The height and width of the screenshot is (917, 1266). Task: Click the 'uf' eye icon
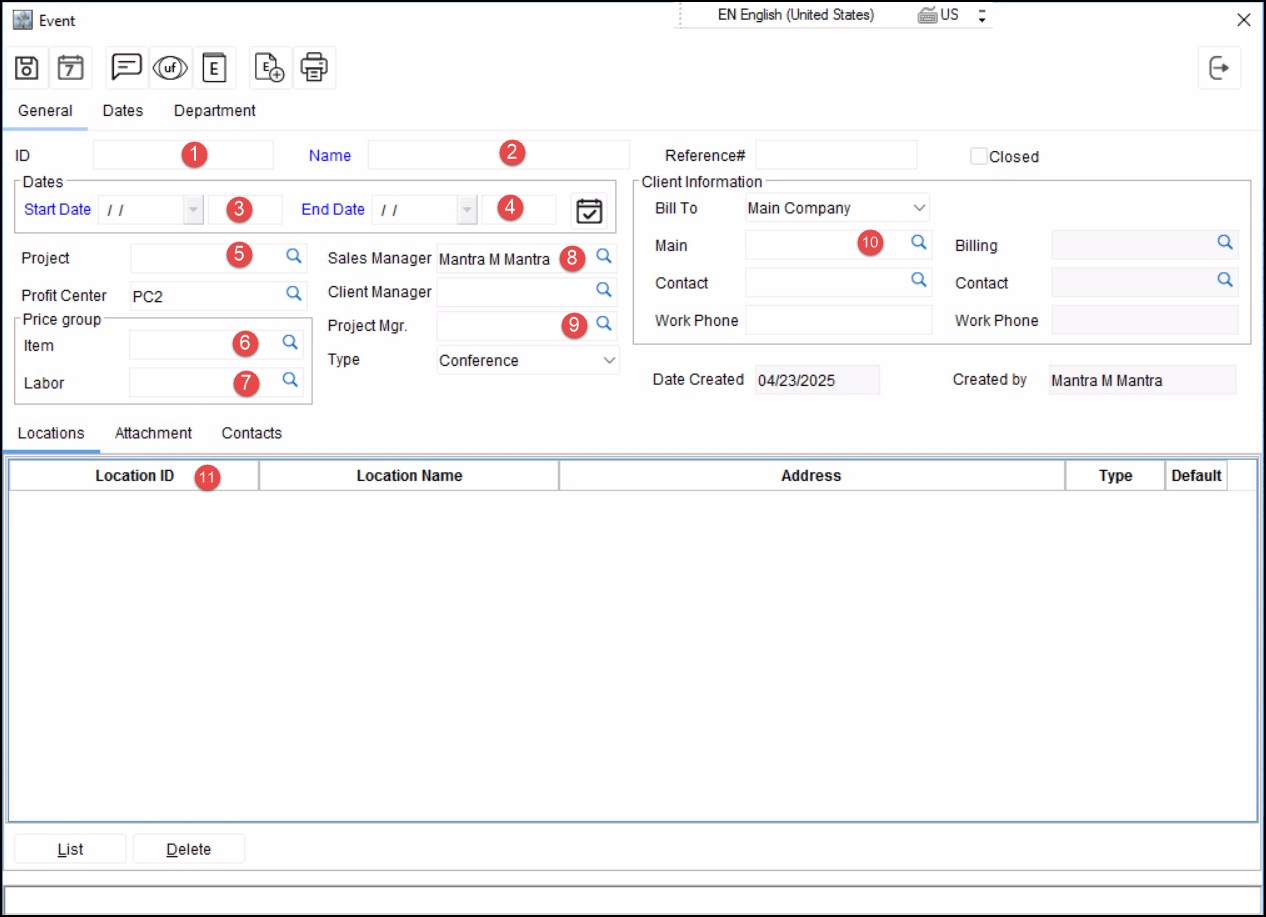[x=170, y=68]
